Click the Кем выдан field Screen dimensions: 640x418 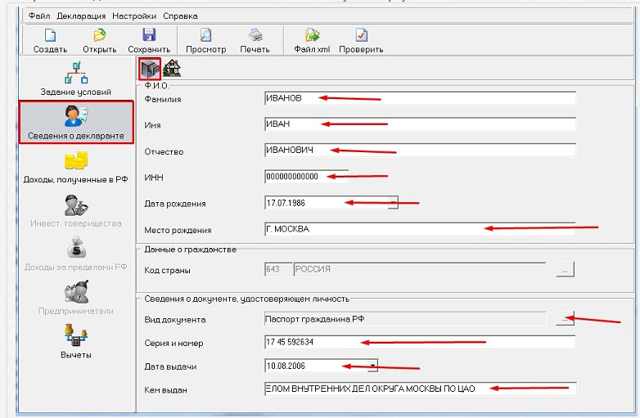click(420, 389)
